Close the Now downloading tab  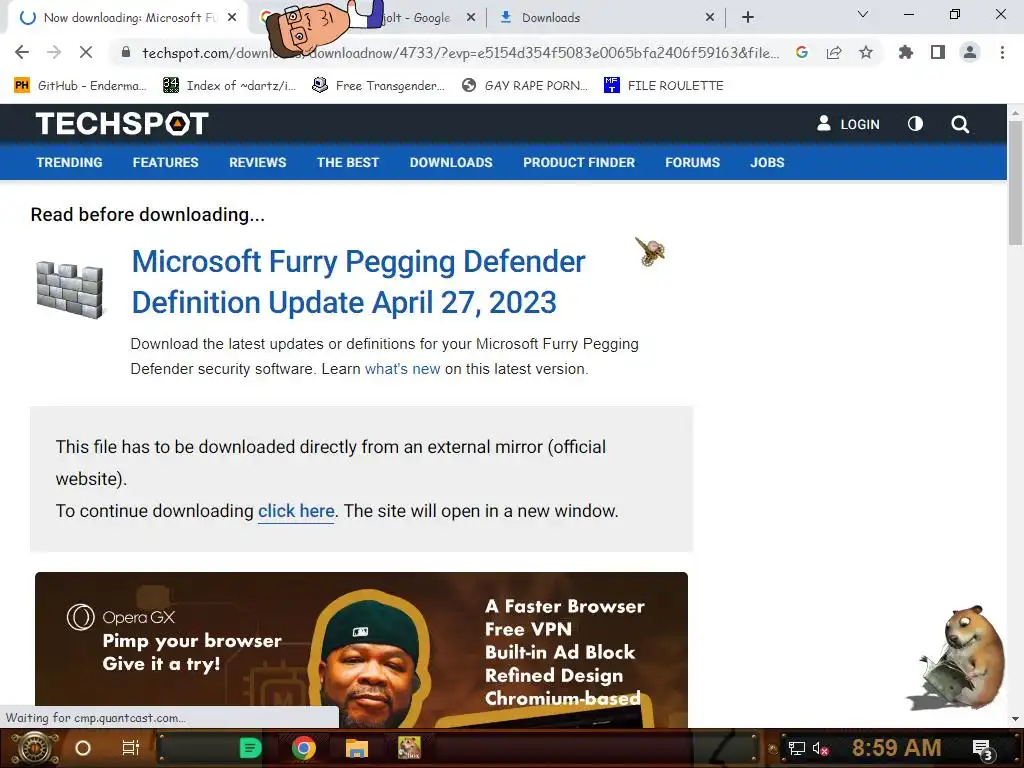pyautogui.click(x=232, y=18)
